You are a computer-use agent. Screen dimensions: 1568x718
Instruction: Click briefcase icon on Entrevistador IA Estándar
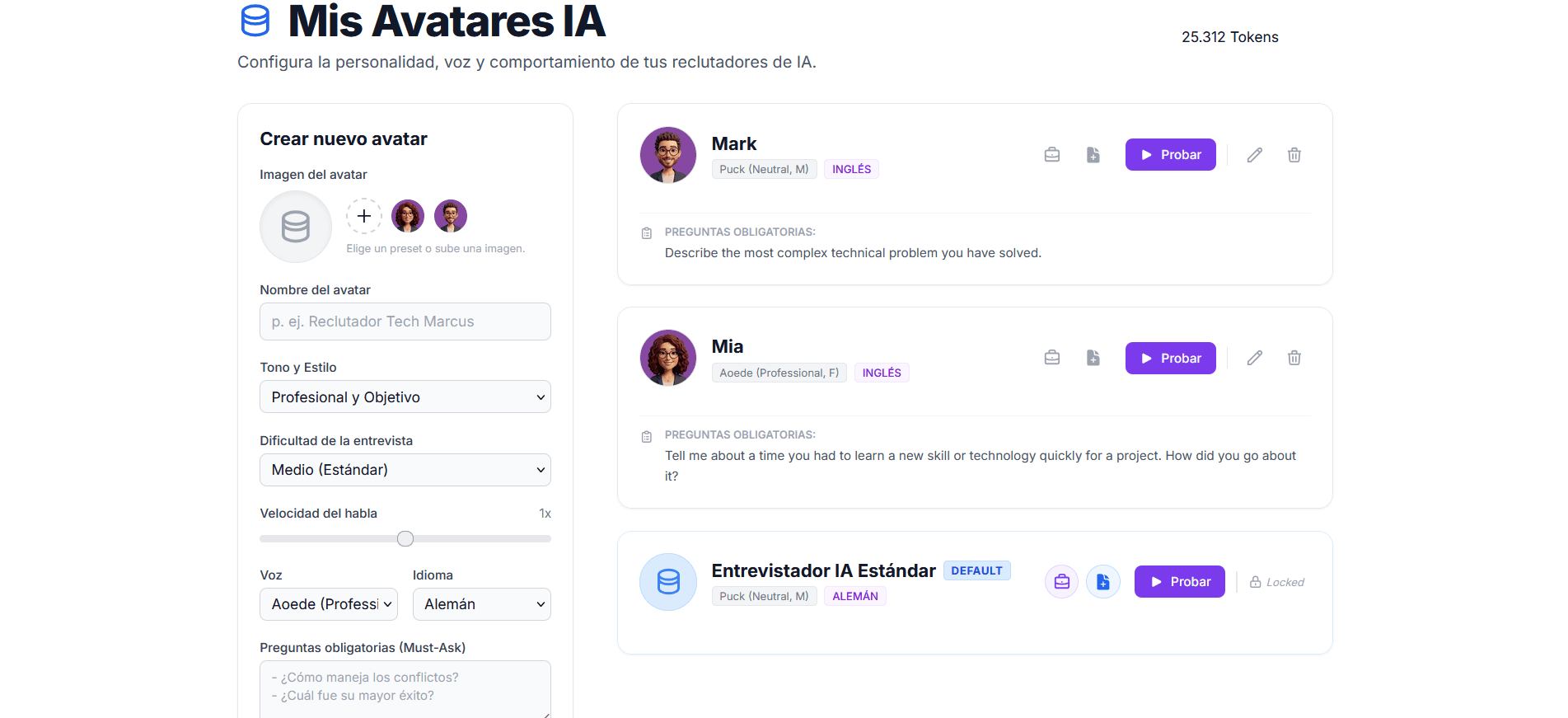pyautogui.click(x=1062, y=582)
